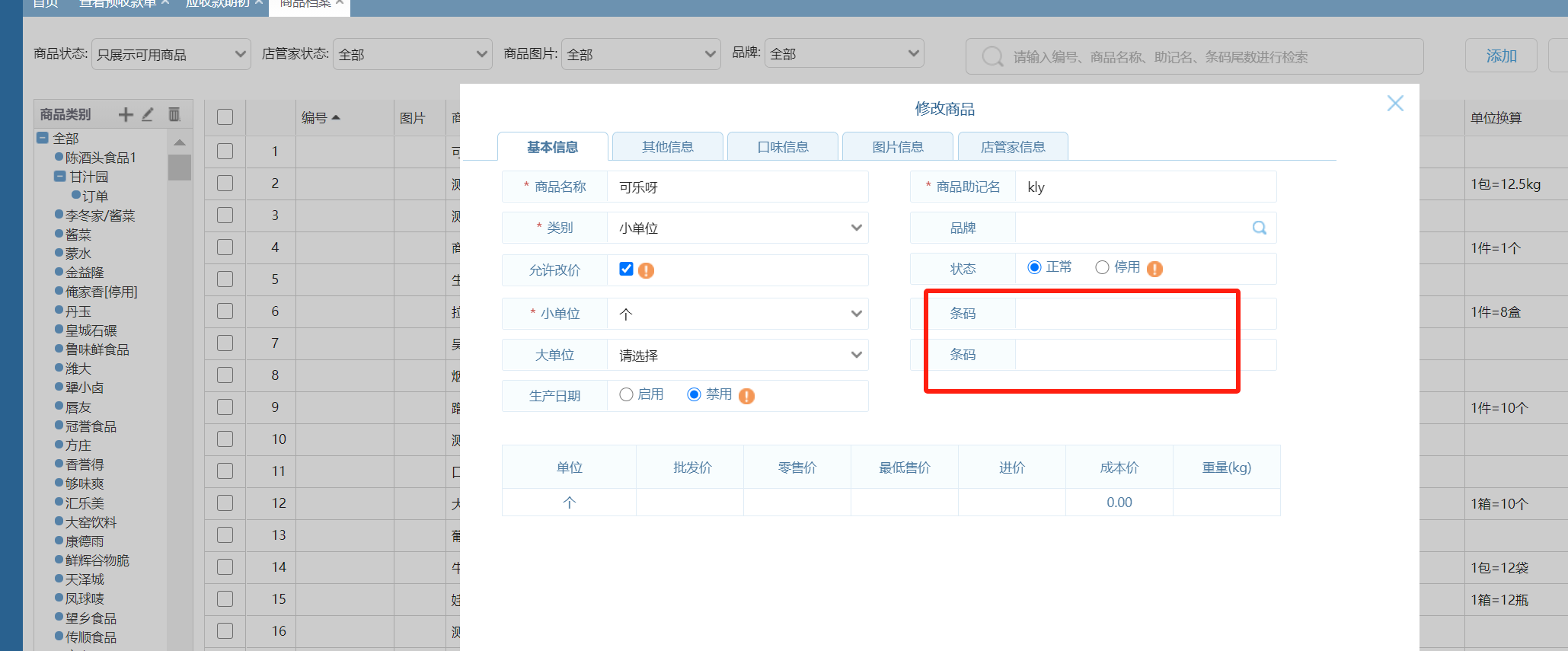
Task: Click the warning icon beside 允许改价
Action: (647, 270)
